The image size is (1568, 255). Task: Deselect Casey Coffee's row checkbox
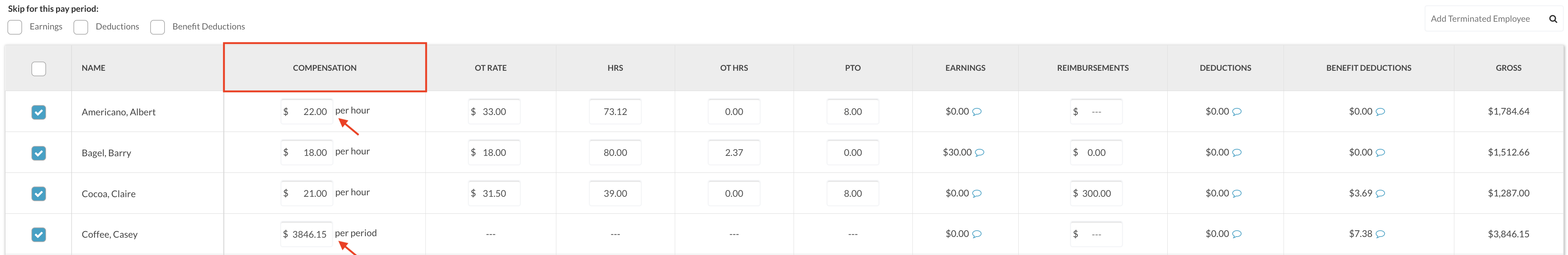[38, 234]
